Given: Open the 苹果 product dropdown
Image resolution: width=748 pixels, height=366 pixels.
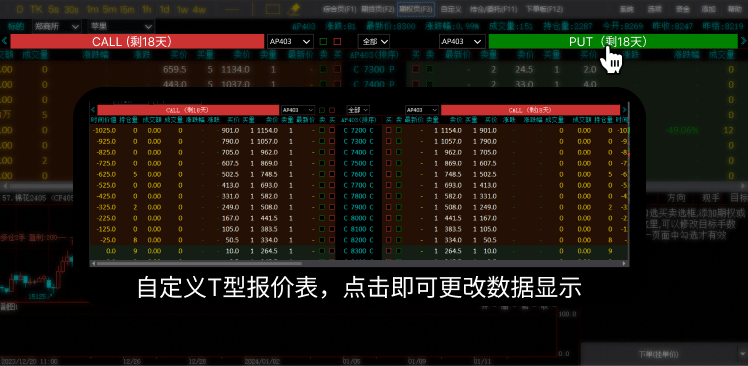Looking at the screenshot, I should tap(121, 27).
